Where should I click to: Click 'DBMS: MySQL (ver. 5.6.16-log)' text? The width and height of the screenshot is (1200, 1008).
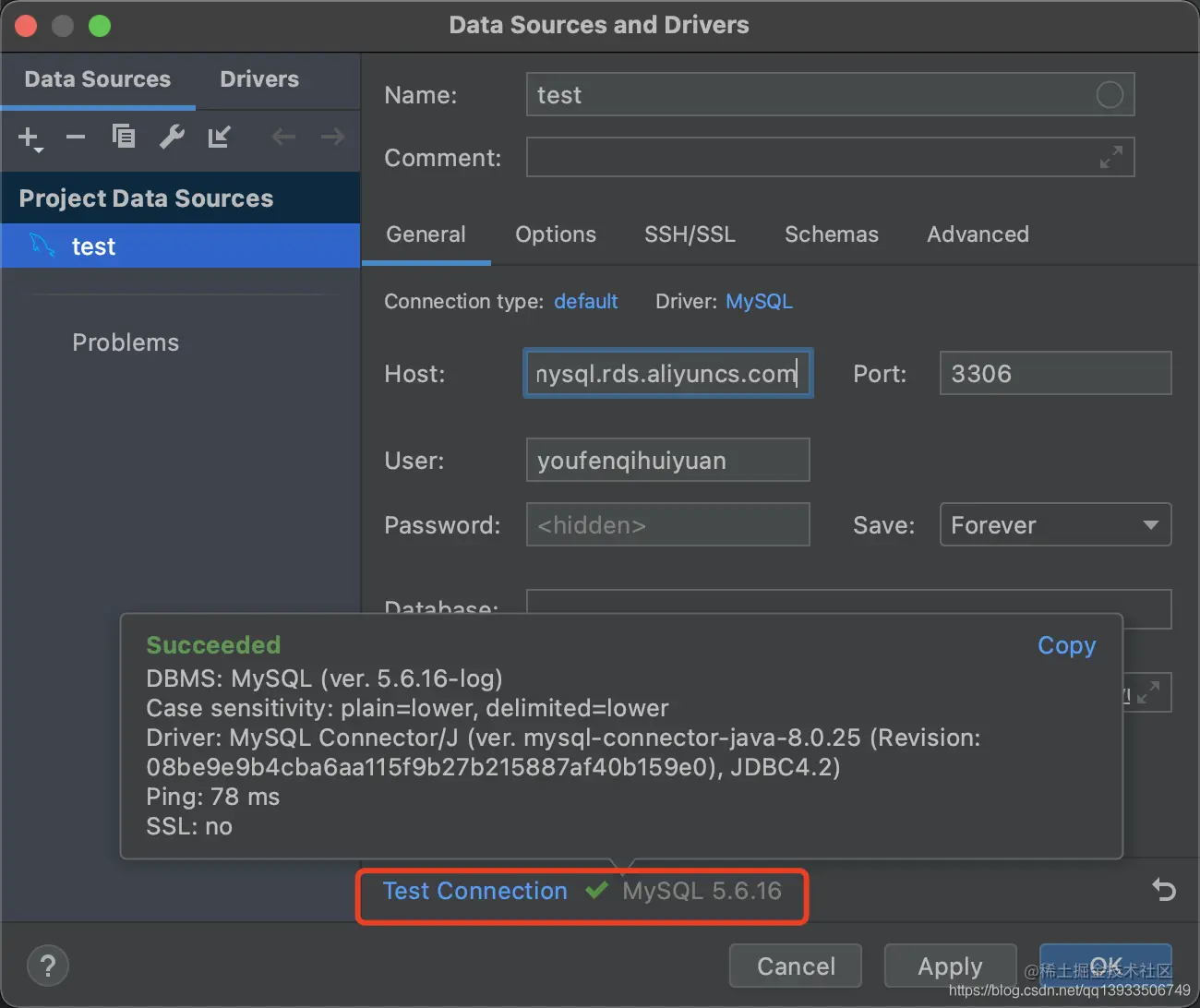coord(324,678)
